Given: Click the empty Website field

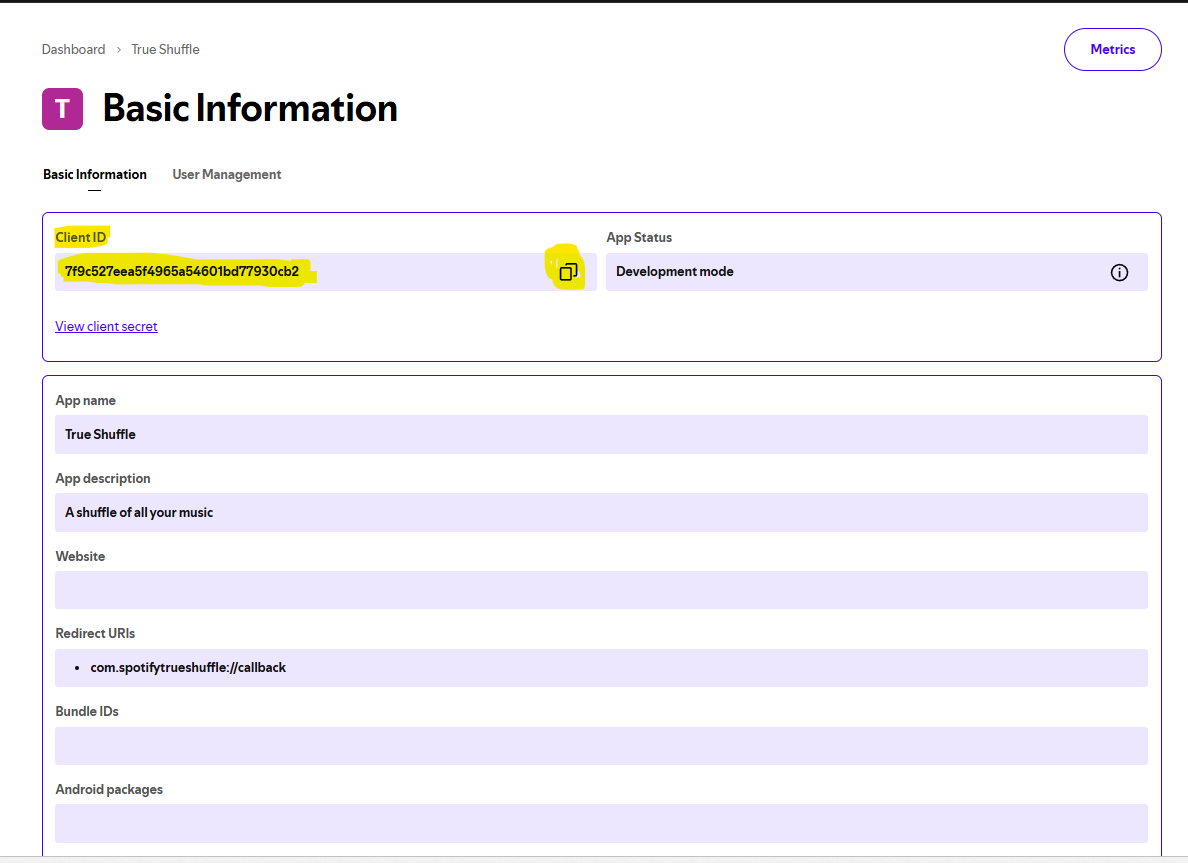Looking at the screenshot, I should click(602, 590).
